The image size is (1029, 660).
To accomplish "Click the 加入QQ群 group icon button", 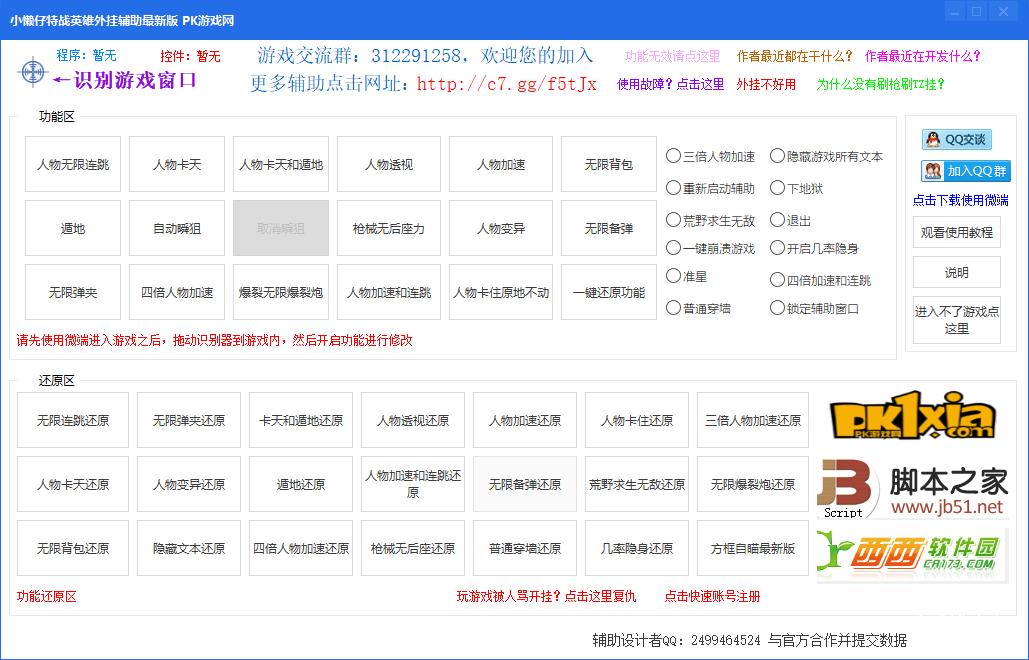I will pos(964,171).
